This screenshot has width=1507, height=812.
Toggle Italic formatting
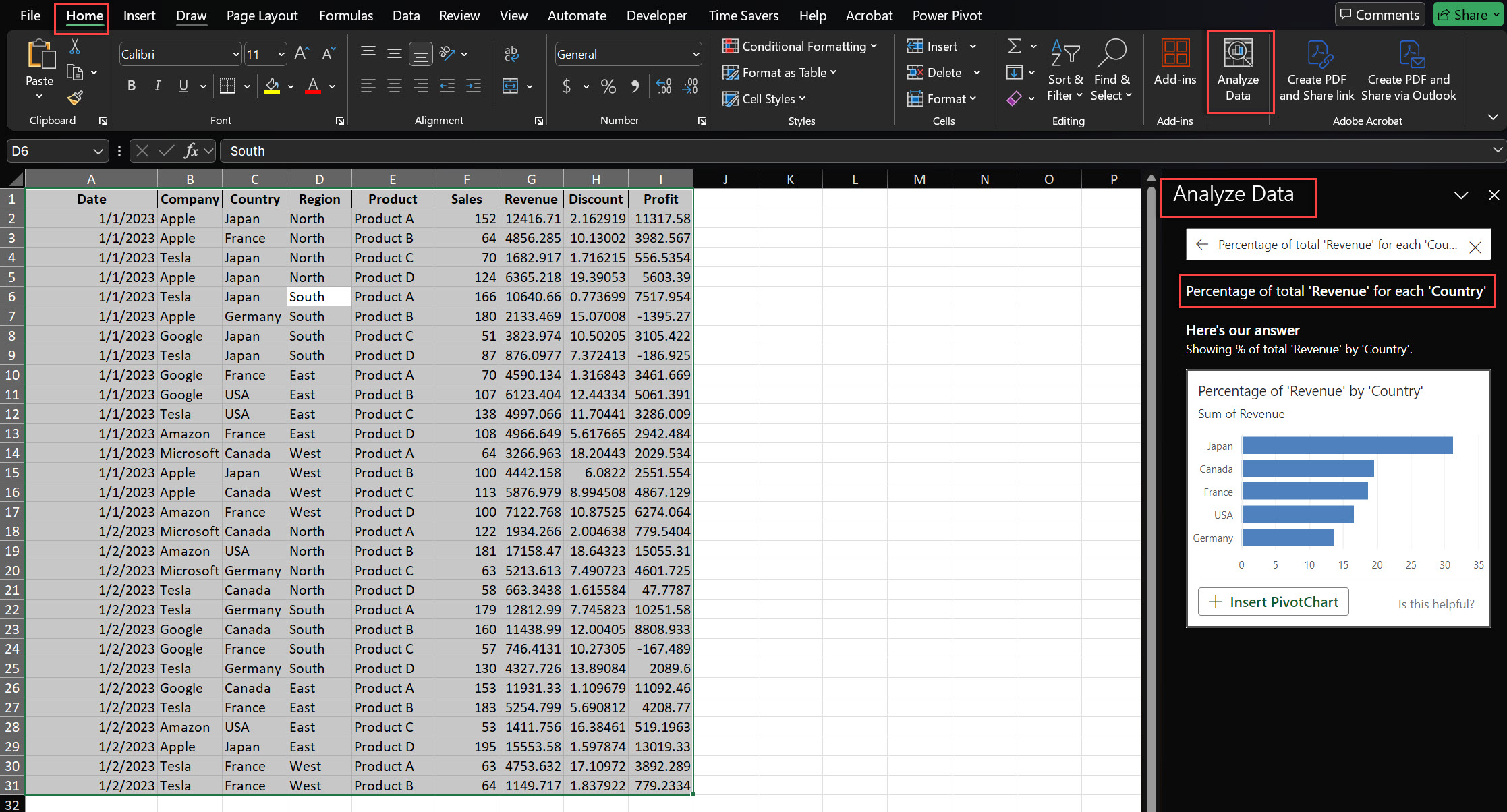point(158,86)
